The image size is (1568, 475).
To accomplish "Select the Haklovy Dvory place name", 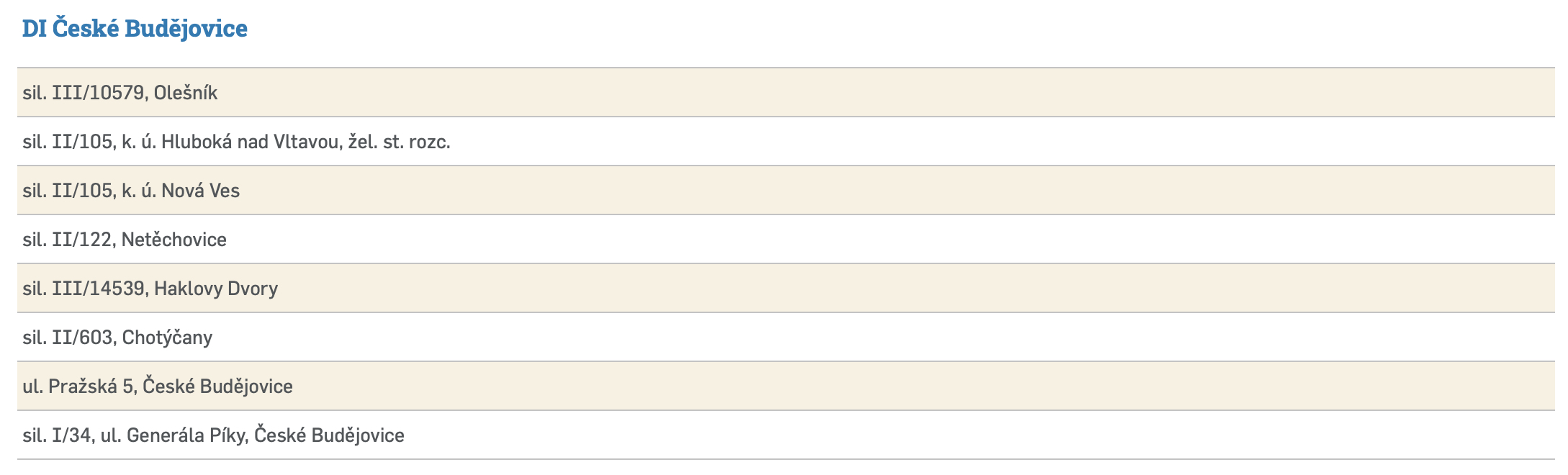I will tap(216, 289).
